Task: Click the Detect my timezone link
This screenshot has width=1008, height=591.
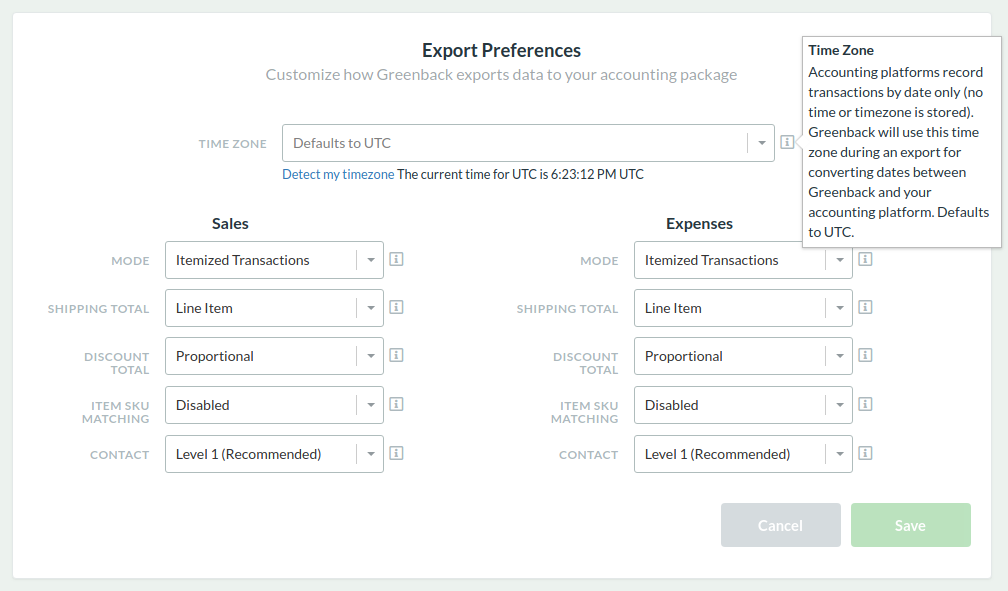Action: [338, 174]
